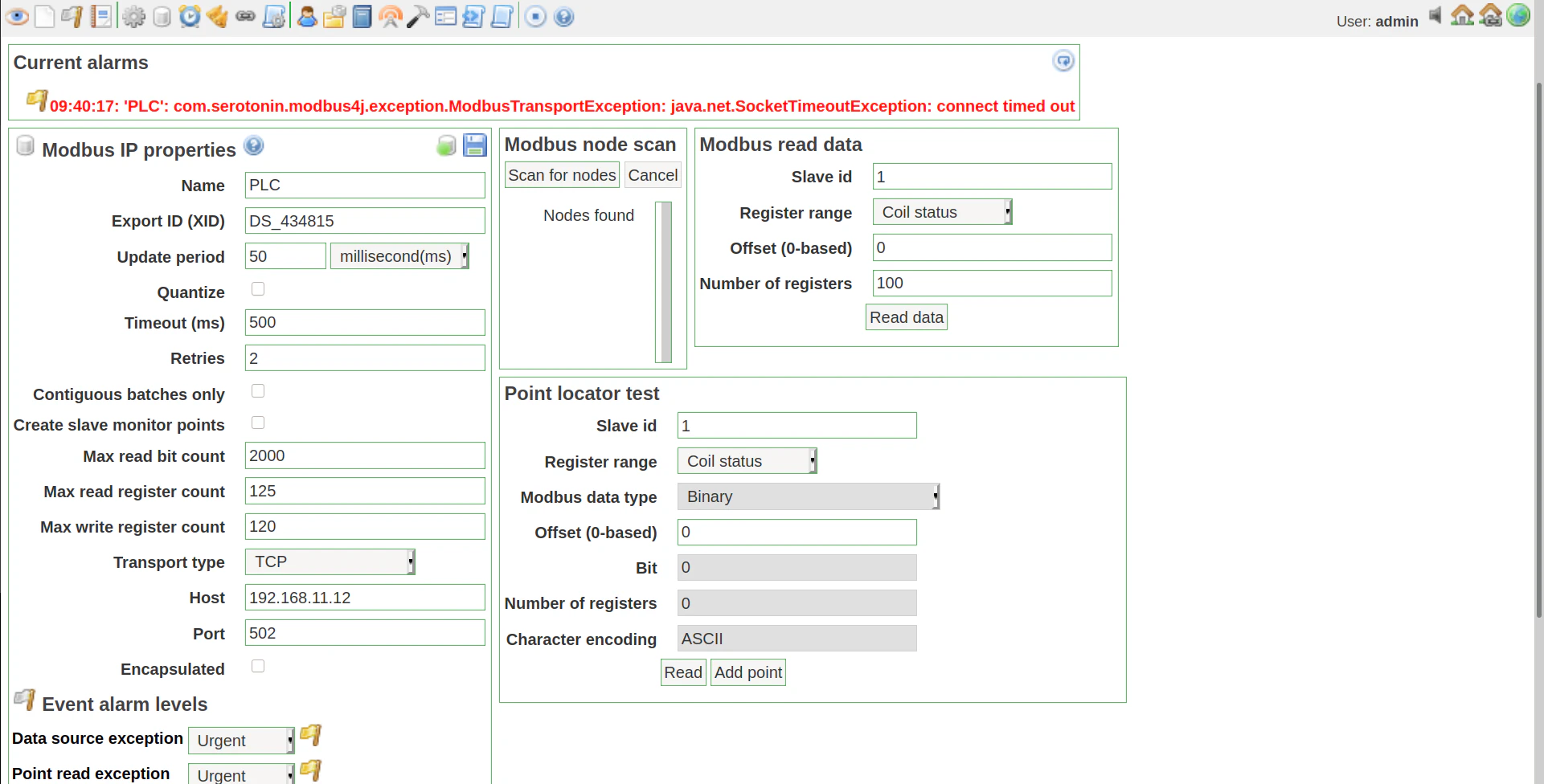
Task: Open Update period unit dropdown millisecond(ms)
Action: pyautogui.click(x=399, y=256)
